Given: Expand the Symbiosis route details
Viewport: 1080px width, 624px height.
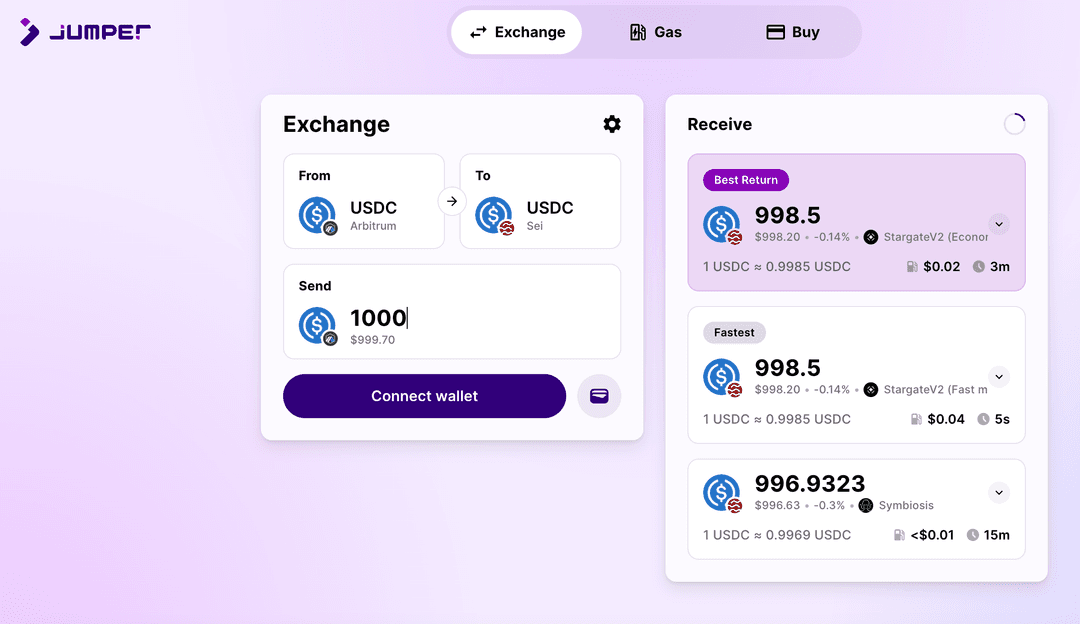Looking at the screenshot, I should [x=999, y=492].
